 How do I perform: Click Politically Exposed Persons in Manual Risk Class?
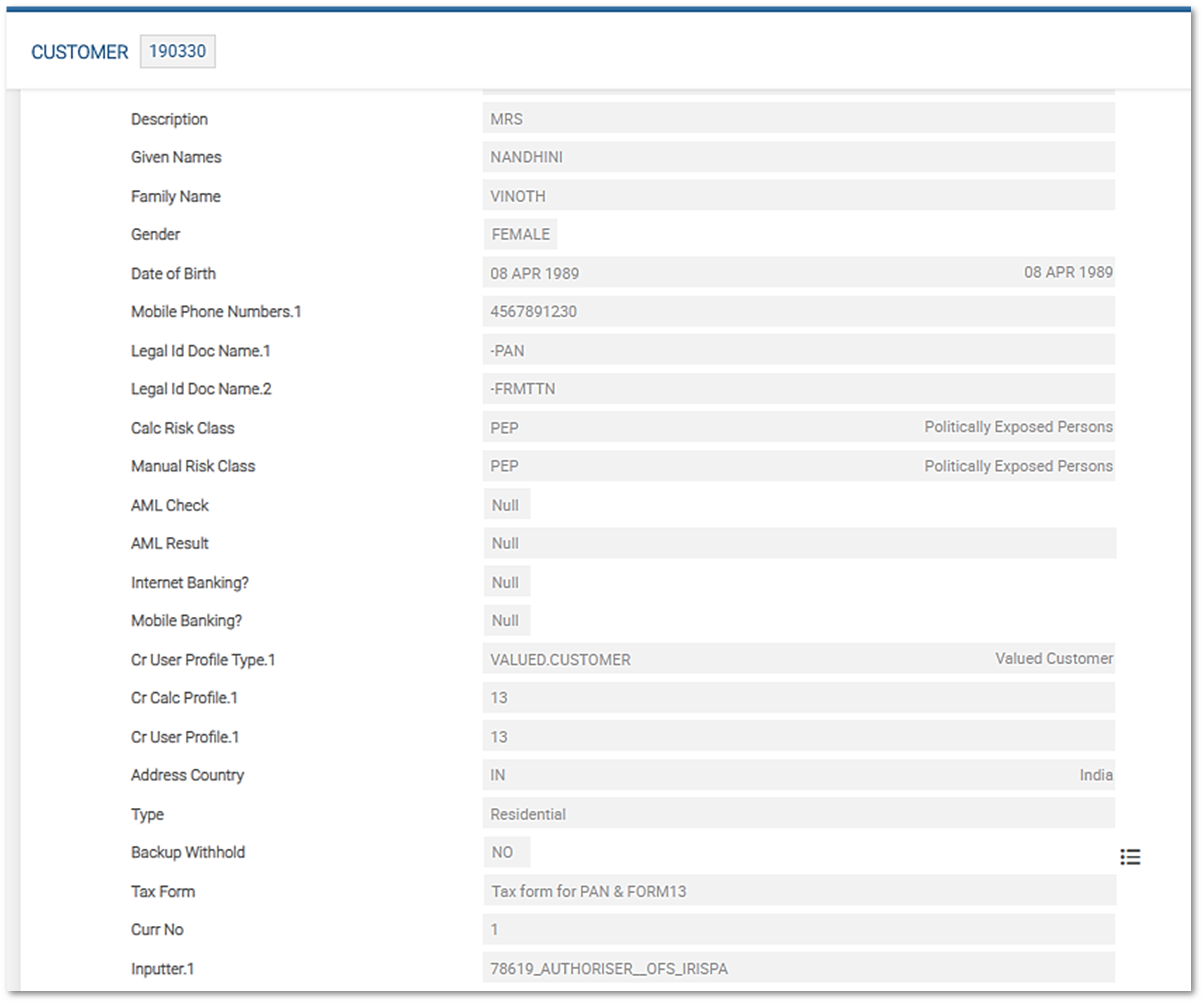1018,466
